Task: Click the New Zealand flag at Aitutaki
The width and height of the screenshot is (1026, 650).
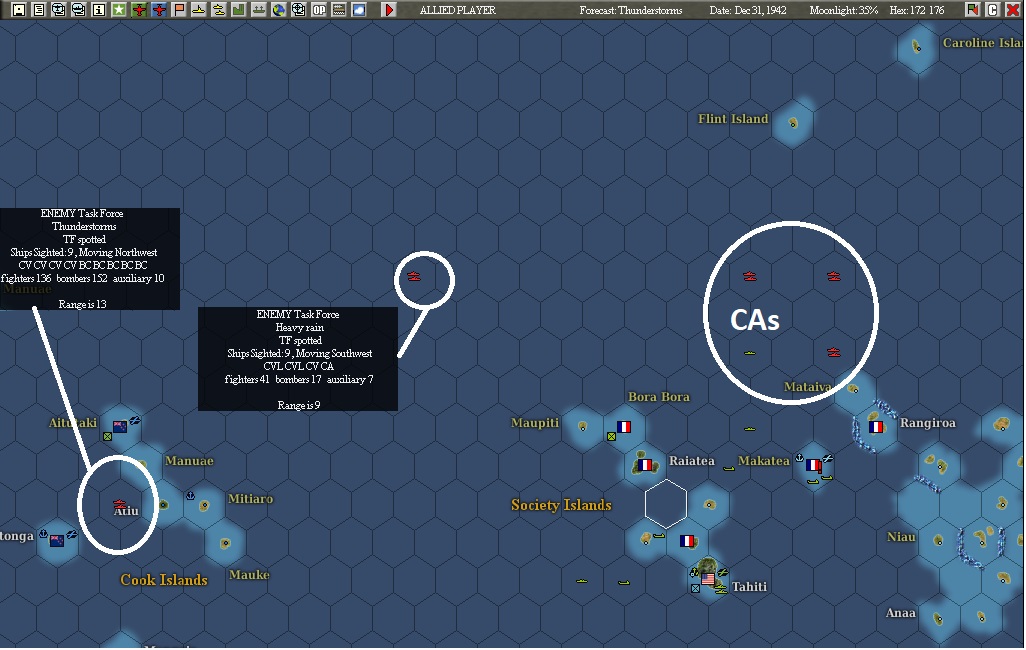Action: coord(120,427)
